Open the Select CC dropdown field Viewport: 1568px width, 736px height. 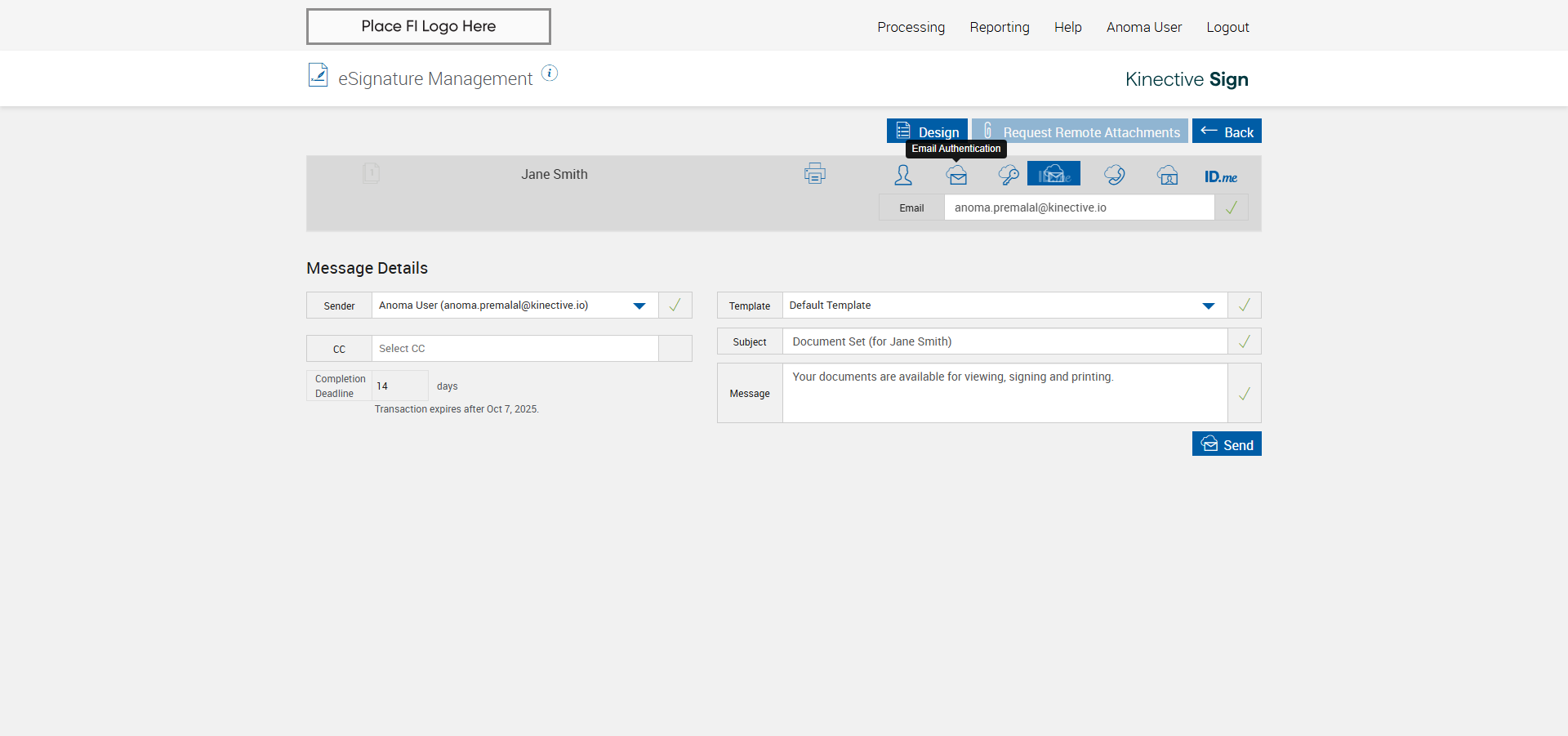click(x=514, y=349)
